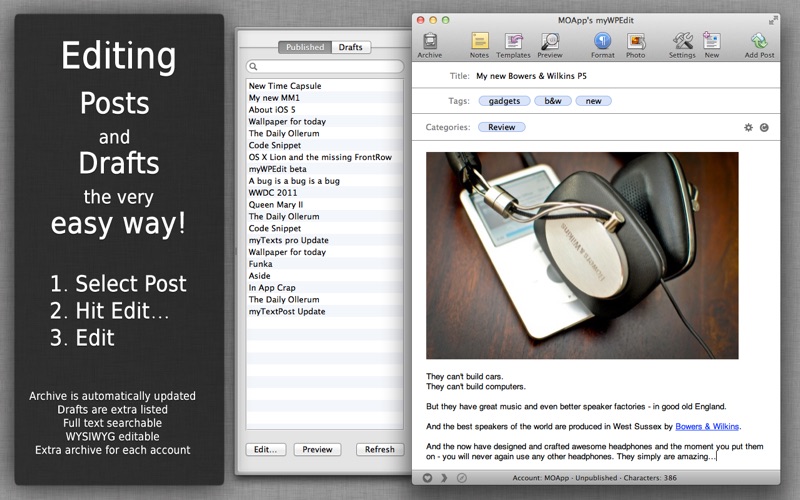This screenshot has width=800, height=500.
Task: Select the new tag token
Action: 593,101
